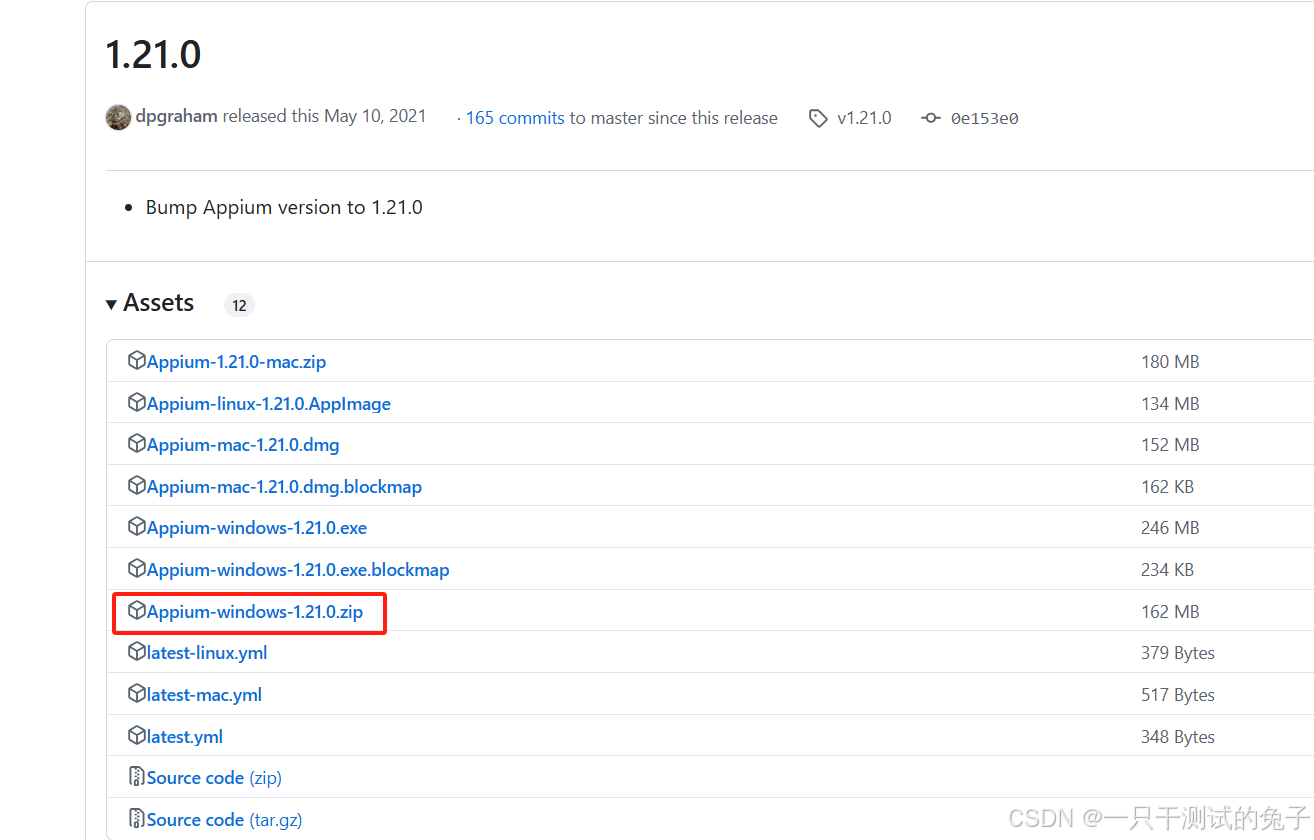This screenshot has width=1314, height=840.
Task: Download latest.yml file
Action: pyautogui.click(x=185, y=737)
